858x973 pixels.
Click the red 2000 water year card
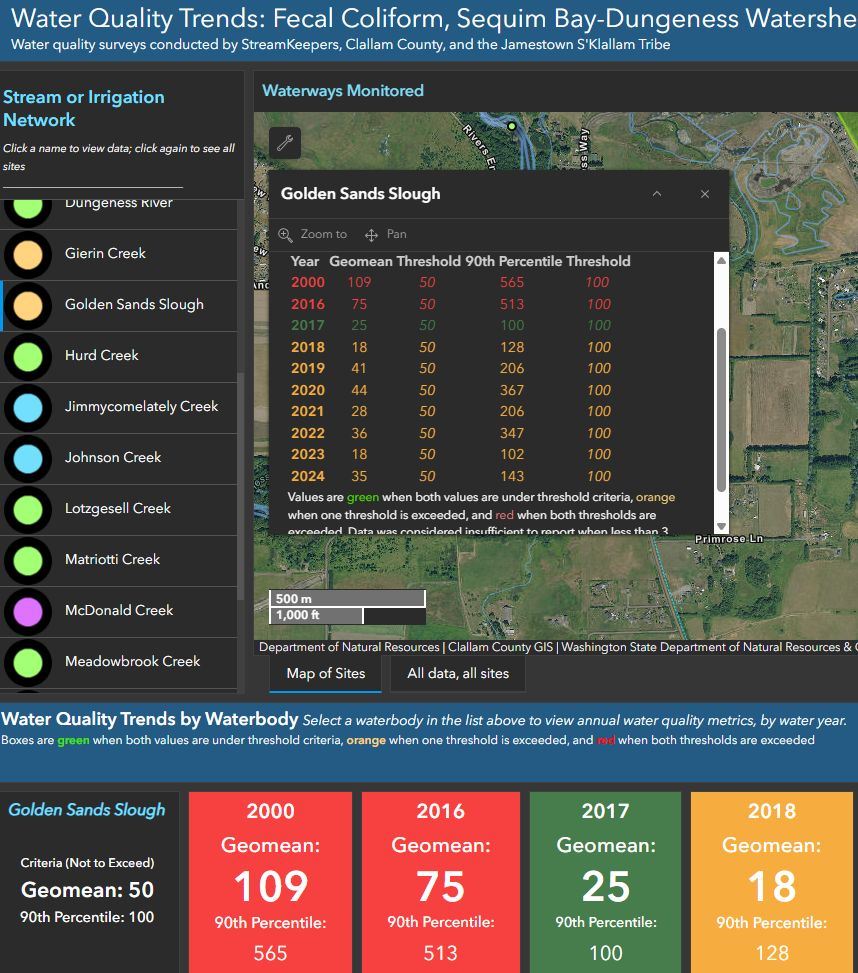click(x=270, y=882)
